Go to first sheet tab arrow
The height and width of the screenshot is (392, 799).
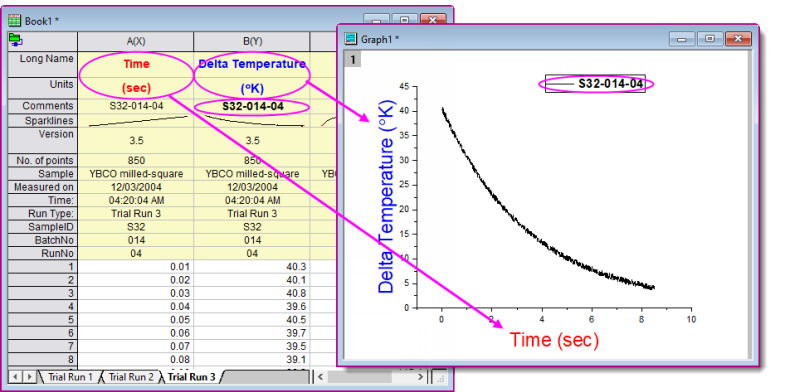point(15,377)
